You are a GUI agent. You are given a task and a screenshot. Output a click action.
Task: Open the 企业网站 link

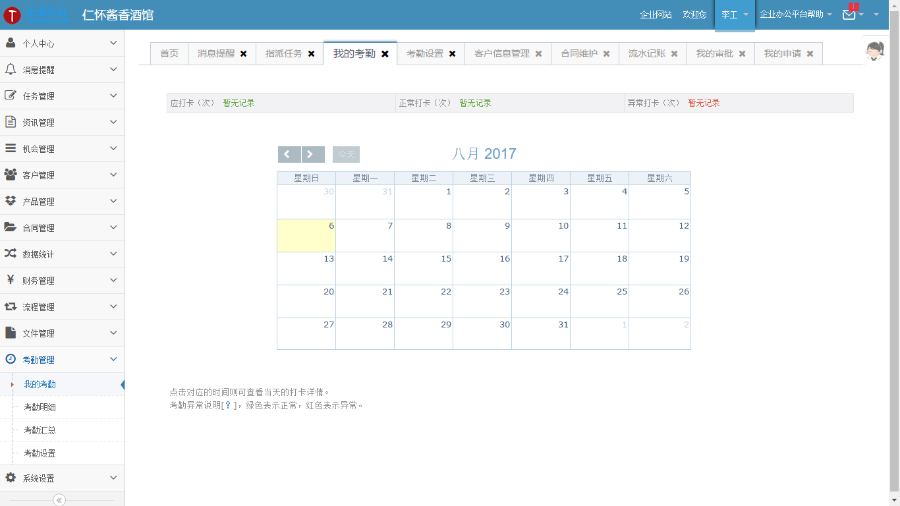pyautogui.click(x=655, y=15)
